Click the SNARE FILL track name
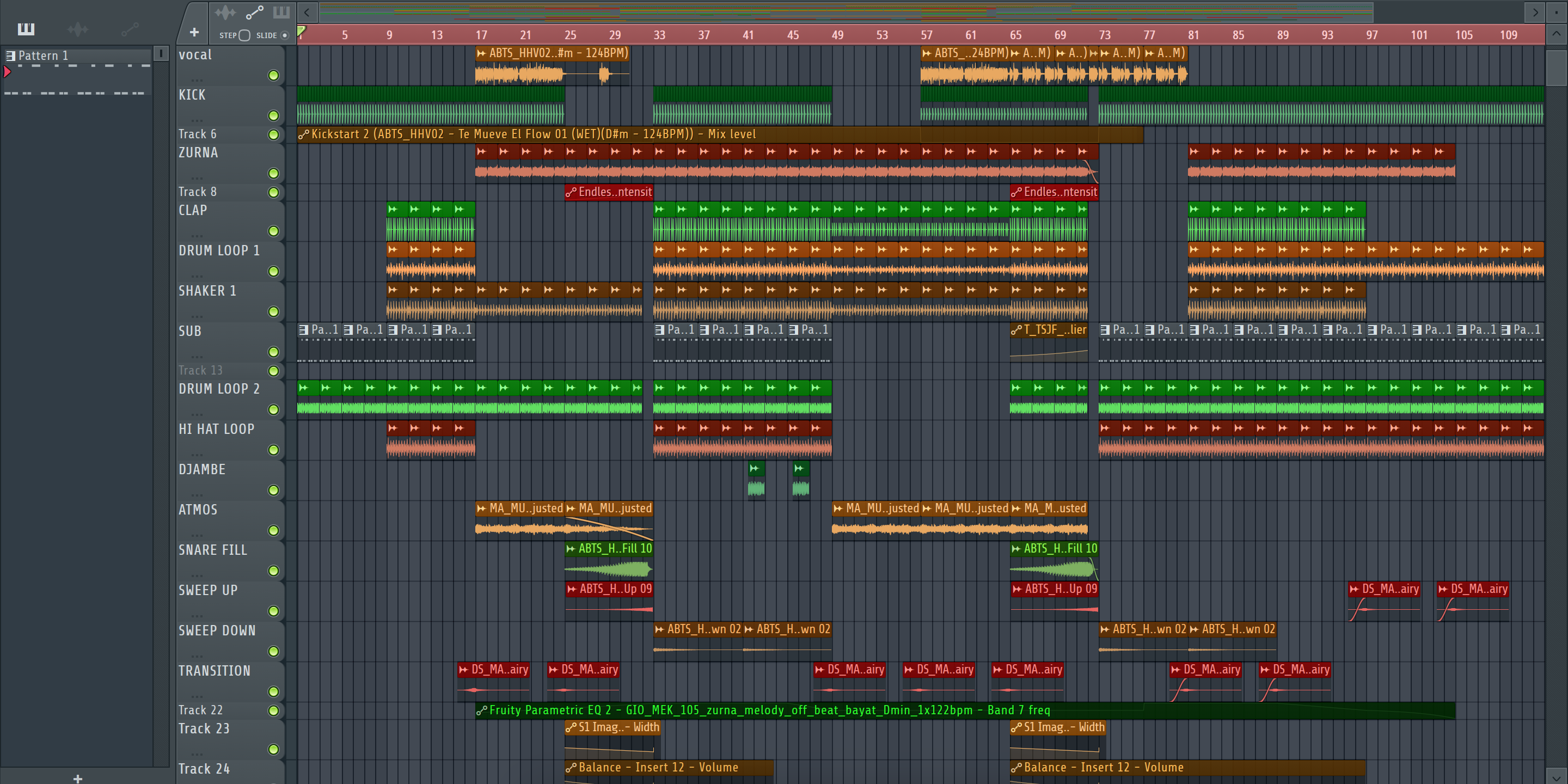Screen dimensions: 1568x784 tap(213, 550)
